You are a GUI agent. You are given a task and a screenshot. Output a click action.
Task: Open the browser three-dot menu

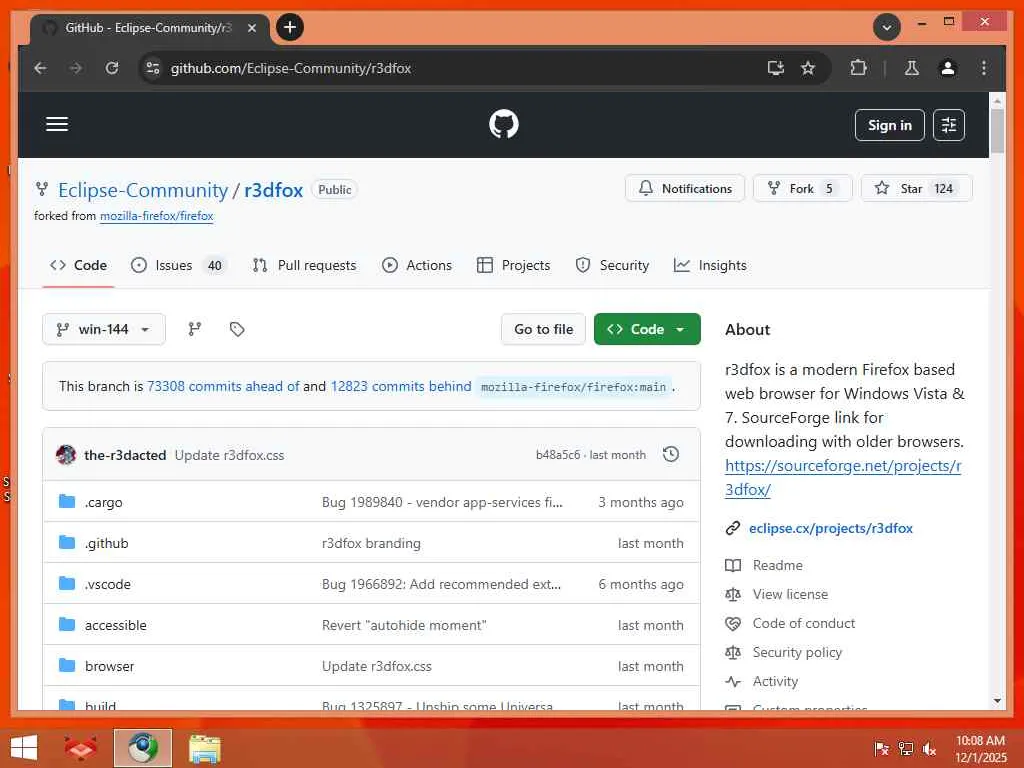click(984, 68)
